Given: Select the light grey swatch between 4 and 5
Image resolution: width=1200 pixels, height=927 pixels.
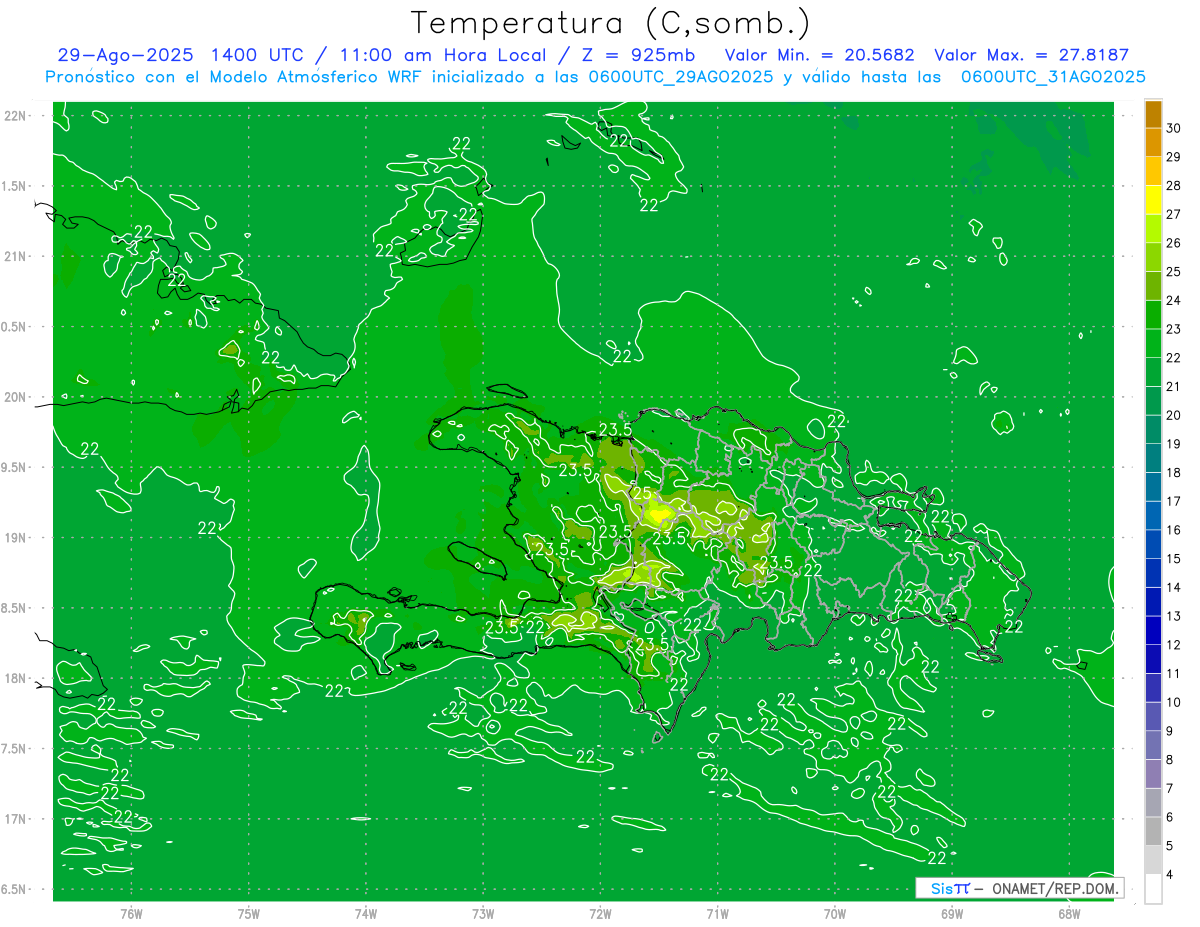Looking at the screenshot, I should coord(1153,860).
